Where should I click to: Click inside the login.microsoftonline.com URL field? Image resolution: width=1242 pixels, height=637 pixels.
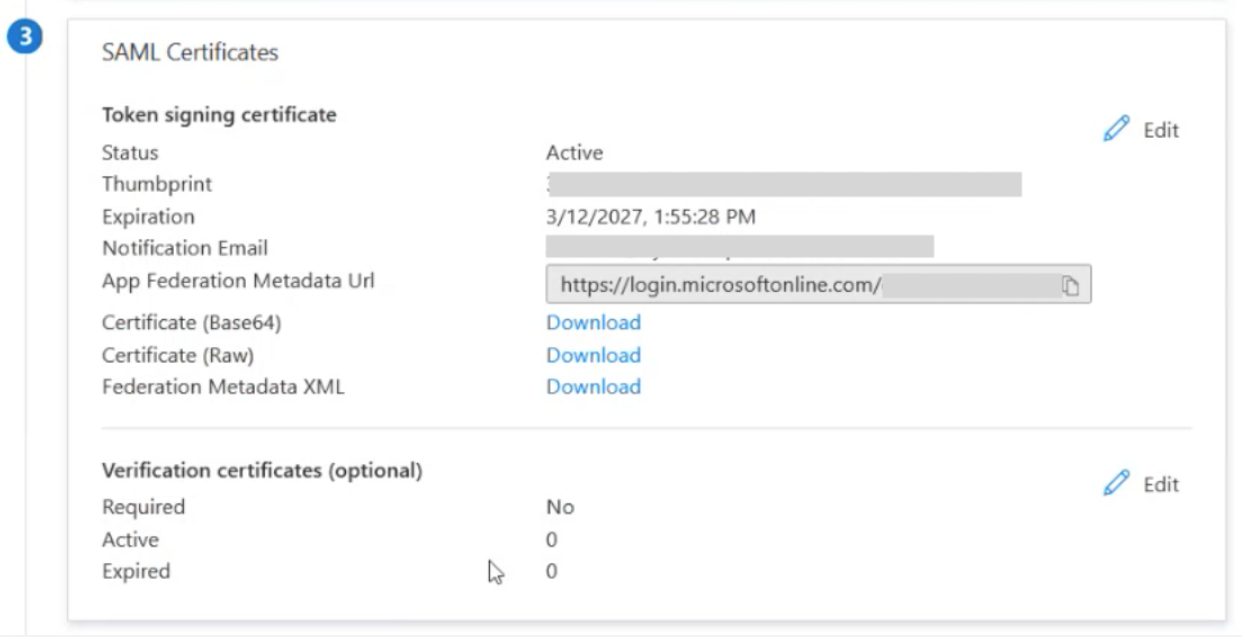(x=720, y=285)
